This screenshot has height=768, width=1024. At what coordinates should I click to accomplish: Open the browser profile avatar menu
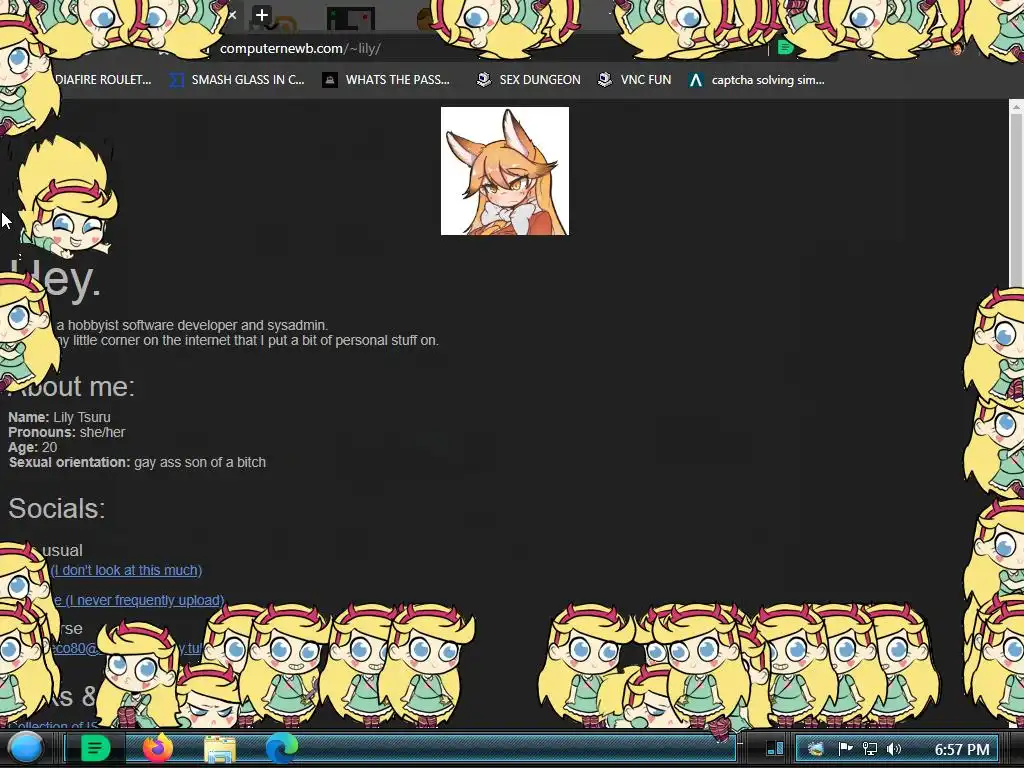pos(957,48)
